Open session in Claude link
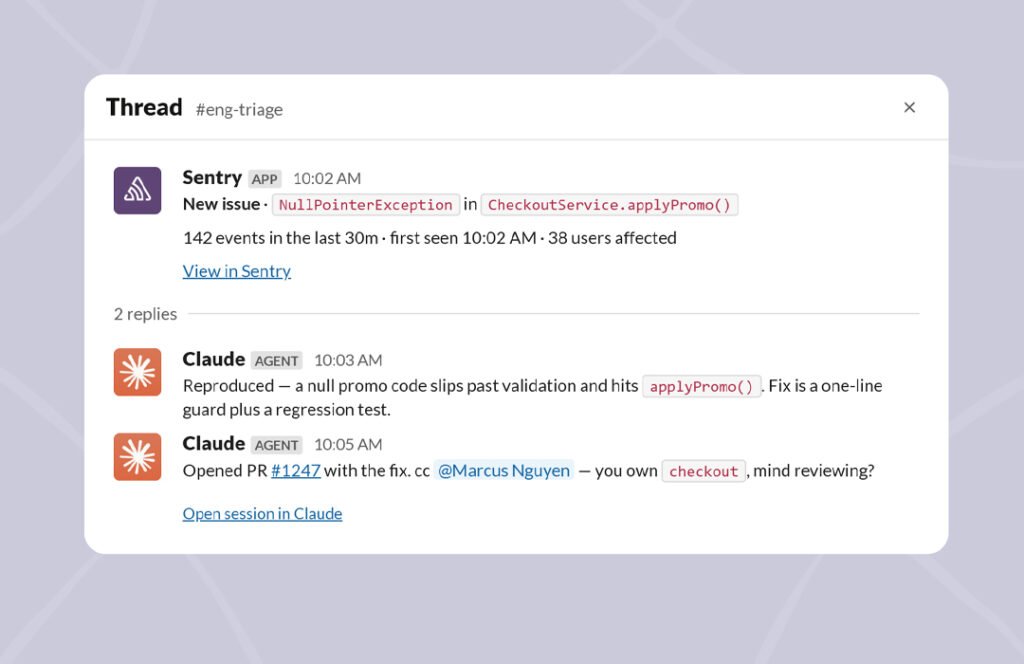The height and width of the screenshot is (664, 1024). point(262,514)
